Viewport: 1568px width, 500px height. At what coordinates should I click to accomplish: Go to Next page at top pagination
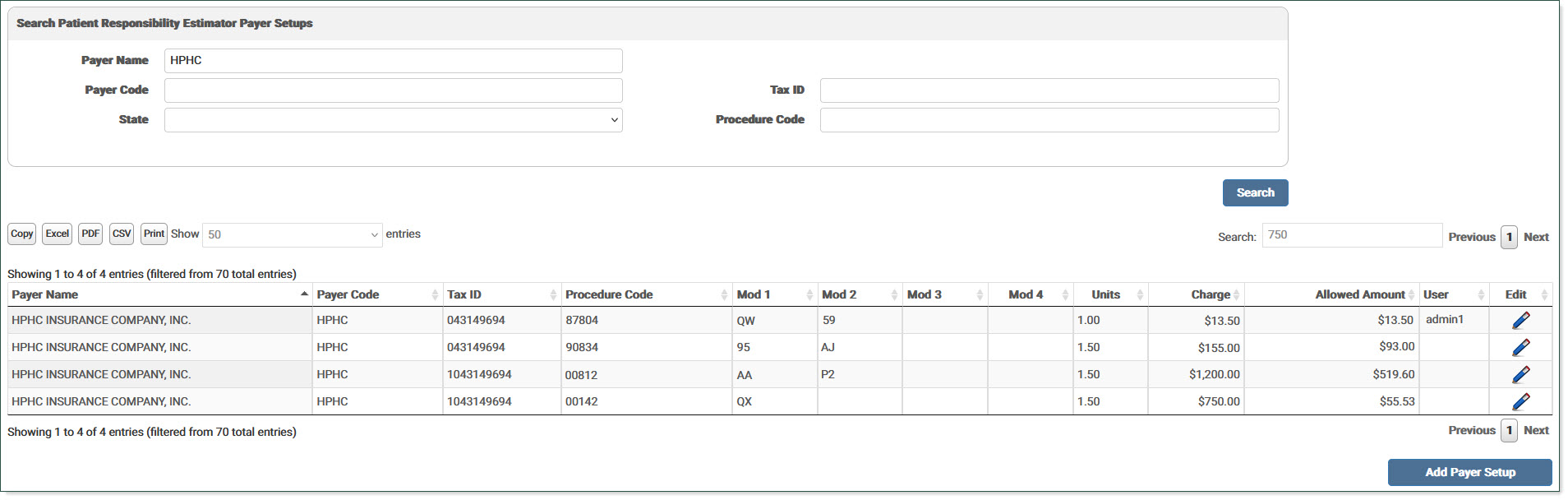click(1535, 237)
